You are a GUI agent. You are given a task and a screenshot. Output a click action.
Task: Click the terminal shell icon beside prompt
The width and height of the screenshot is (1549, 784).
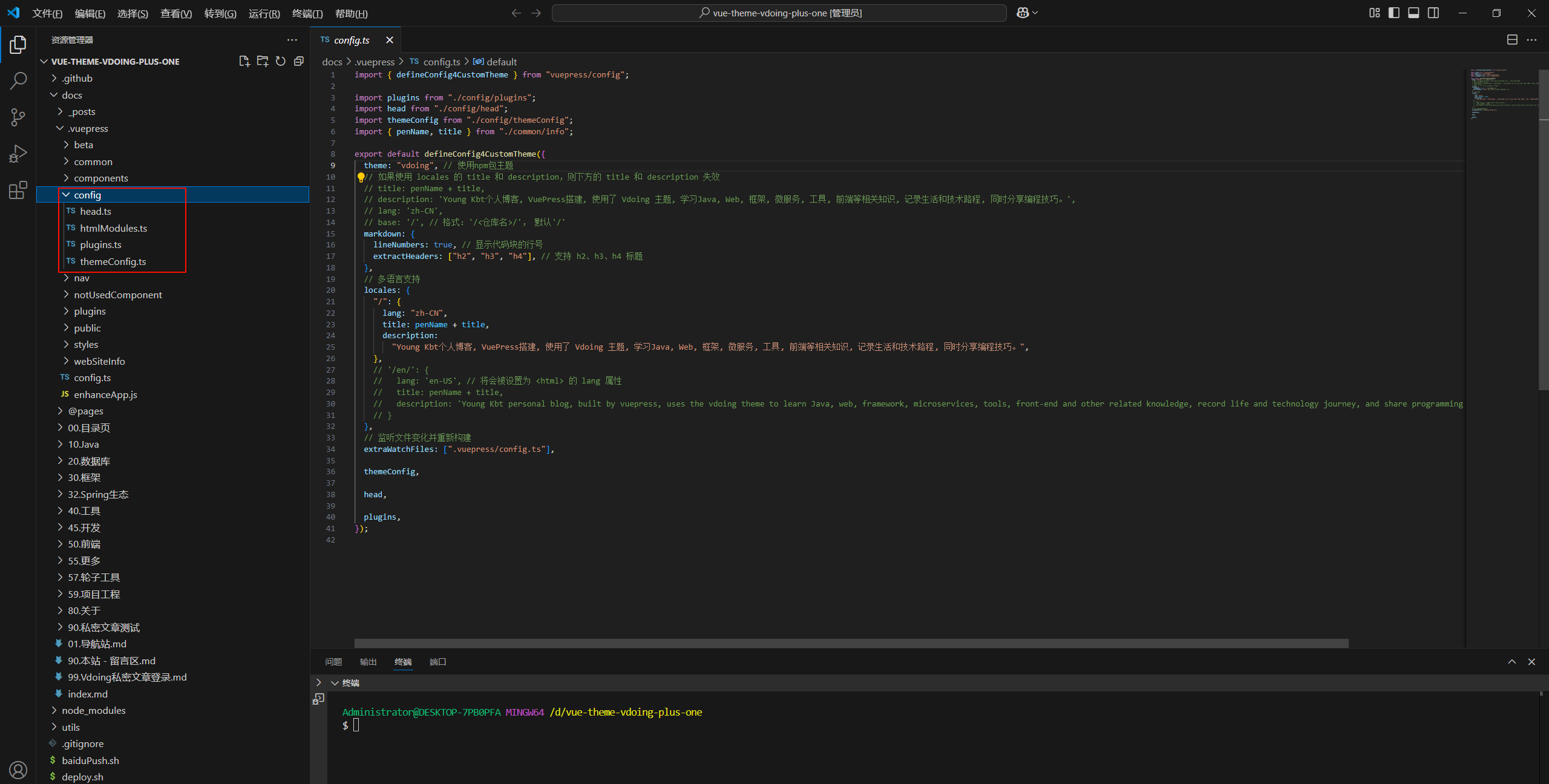coord(318,699)
